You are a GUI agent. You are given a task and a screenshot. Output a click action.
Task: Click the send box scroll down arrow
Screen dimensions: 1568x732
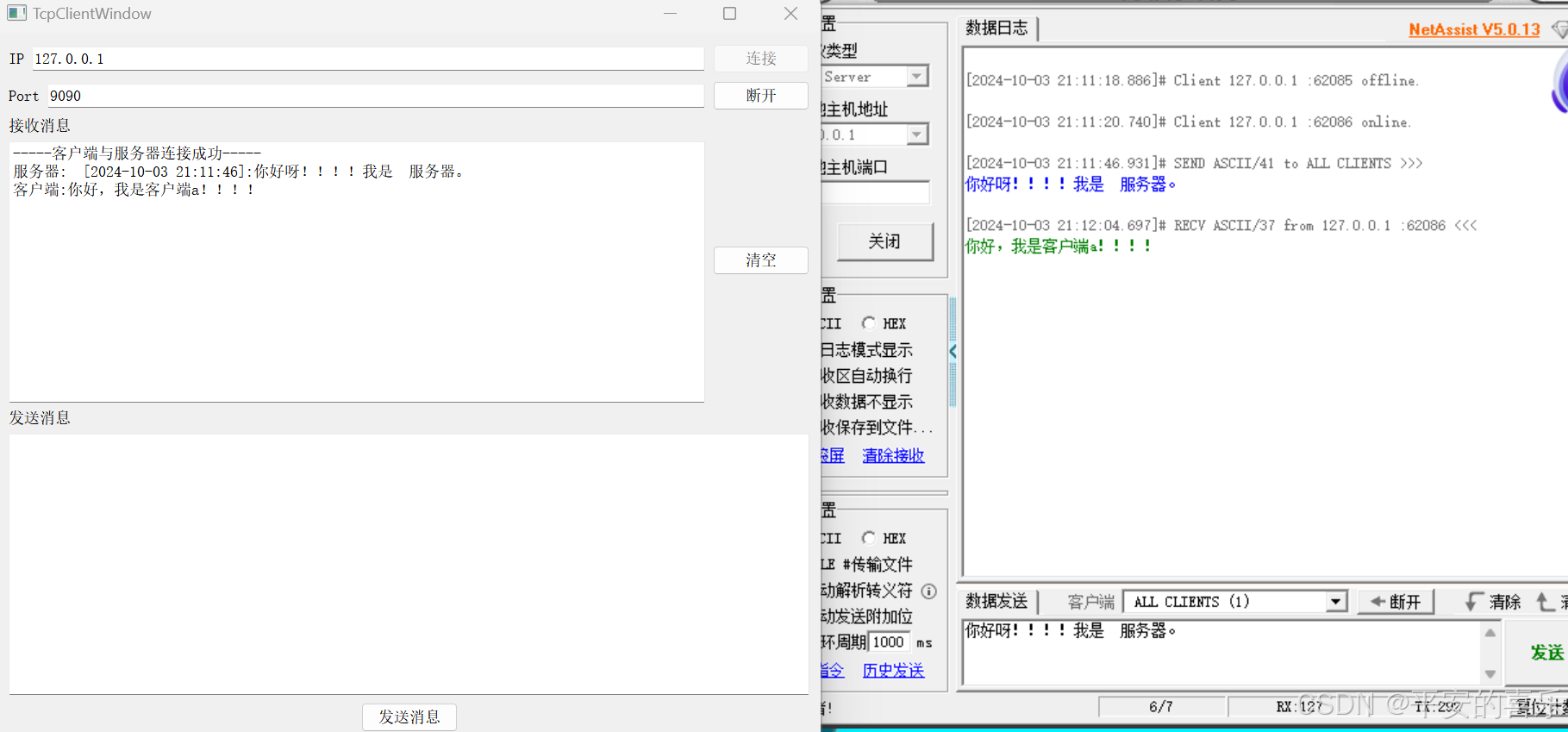(1490, 673)
